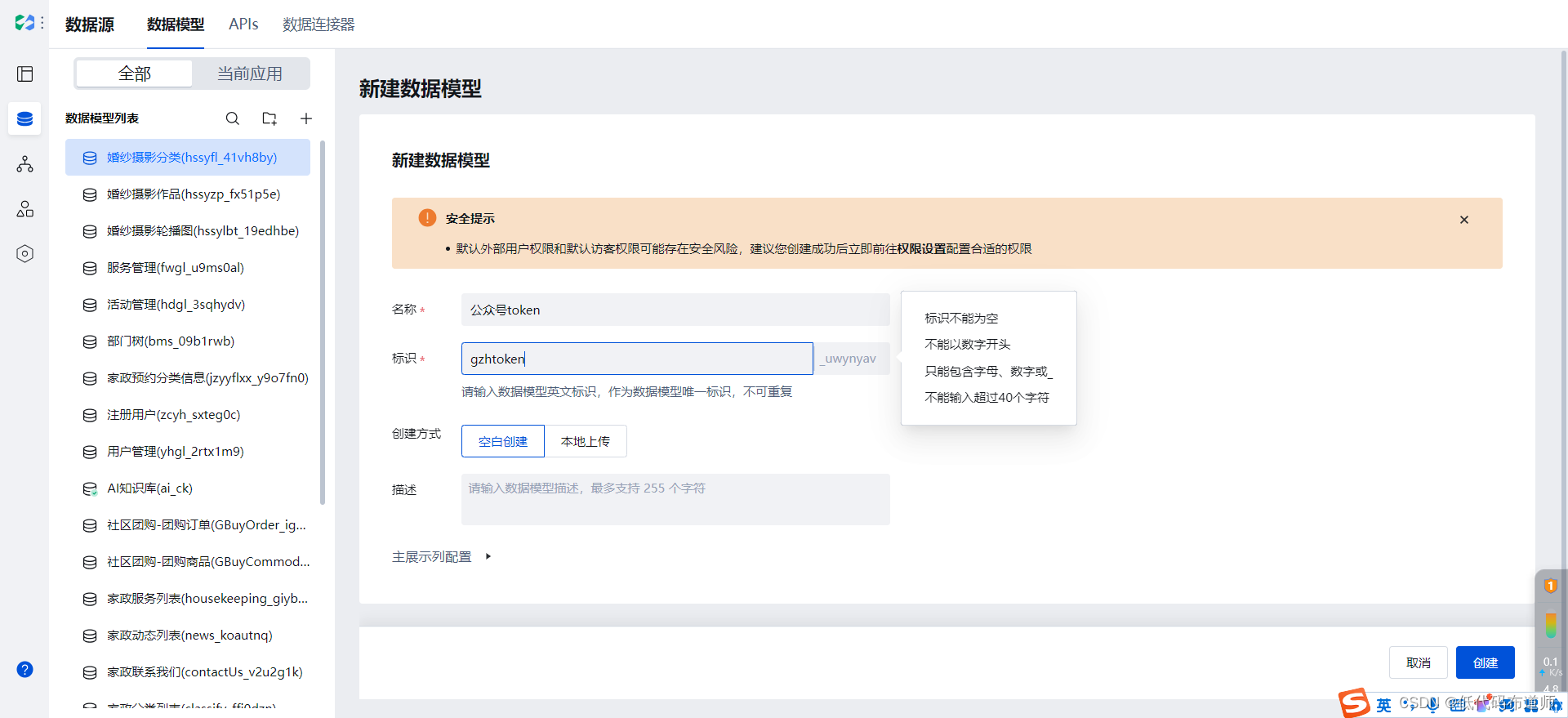Select AI知识库(ai_ck) model

[x=188, y=488]
